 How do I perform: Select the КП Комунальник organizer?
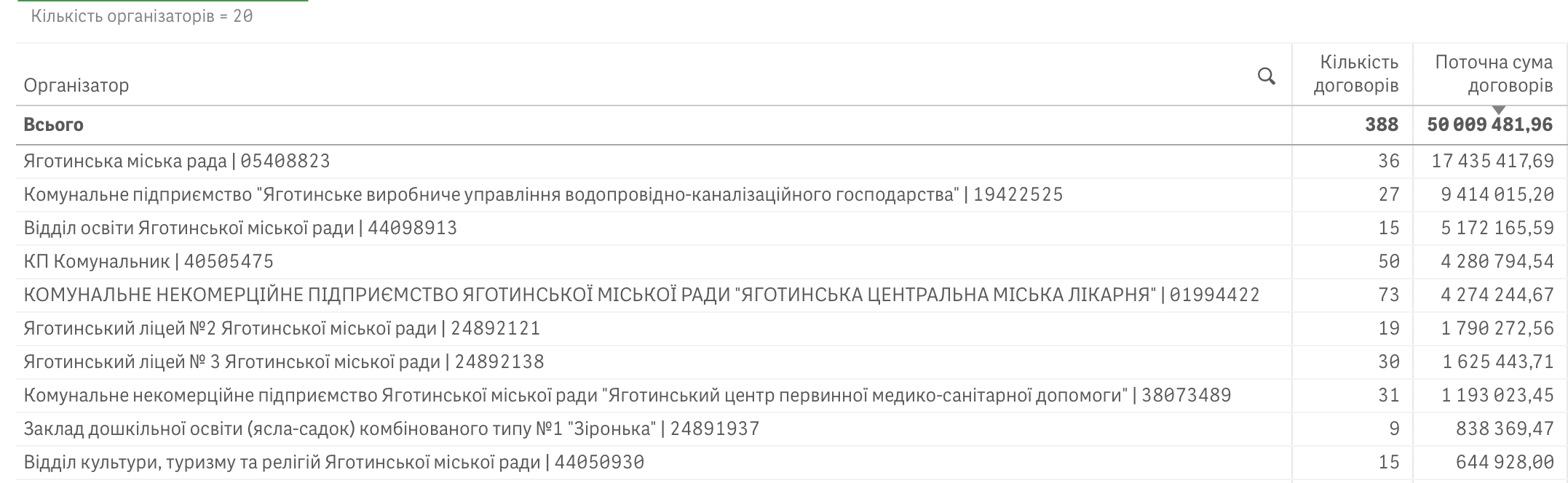pos(149,261)
